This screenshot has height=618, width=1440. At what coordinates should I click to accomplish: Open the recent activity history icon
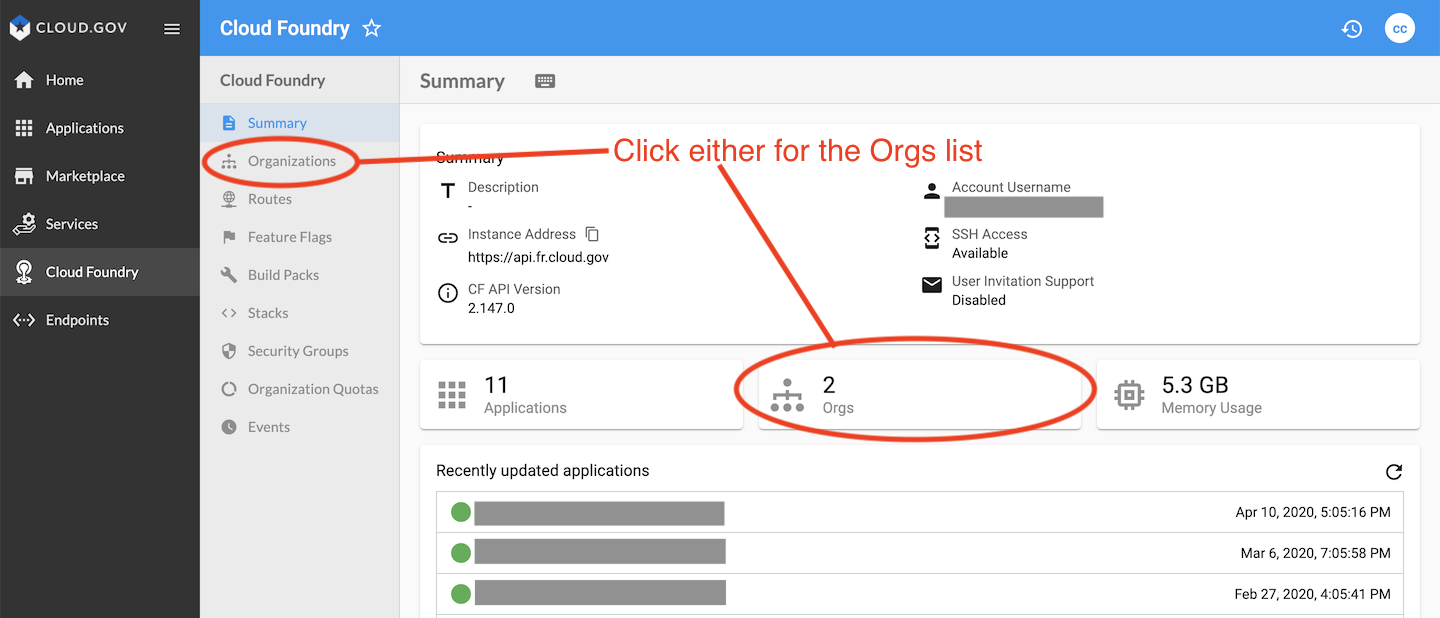click(x=1352, y=29)
